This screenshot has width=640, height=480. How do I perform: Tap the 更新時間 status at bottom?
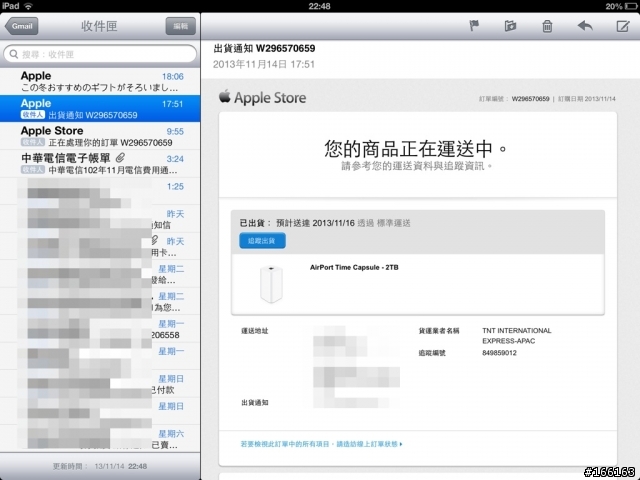tap(100, 466)
